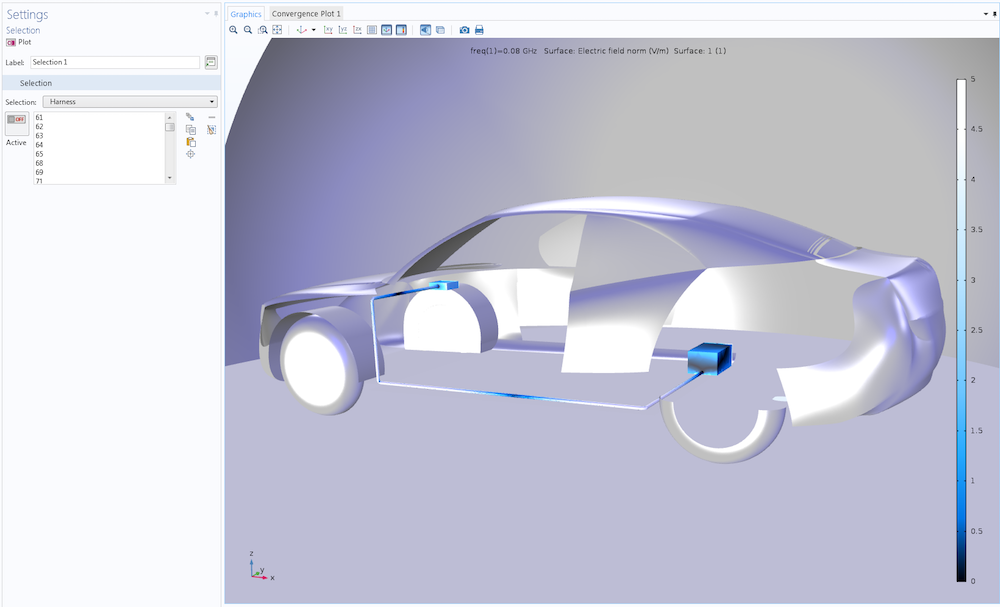Select the Graphics tab

pos(246,14)
